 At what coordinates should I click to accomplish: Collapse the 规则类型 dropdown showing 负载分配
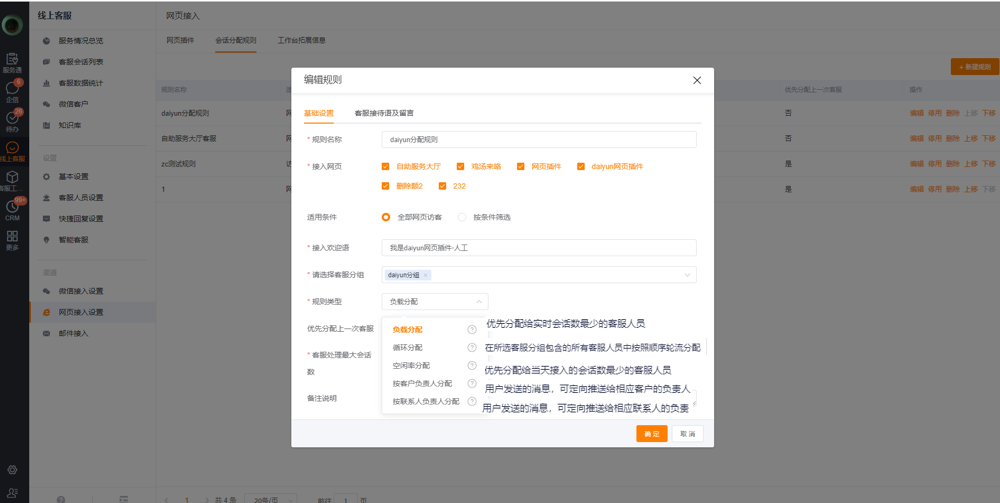[479, 301]
